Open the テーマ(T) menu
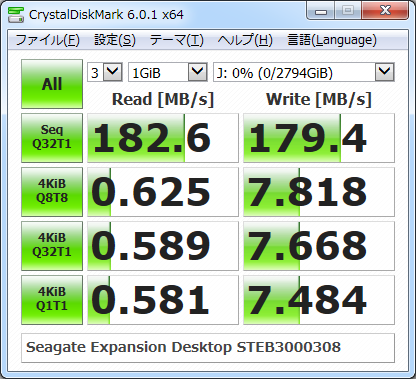This screenshot has width=416, height=379. click(x=177, y=40)
